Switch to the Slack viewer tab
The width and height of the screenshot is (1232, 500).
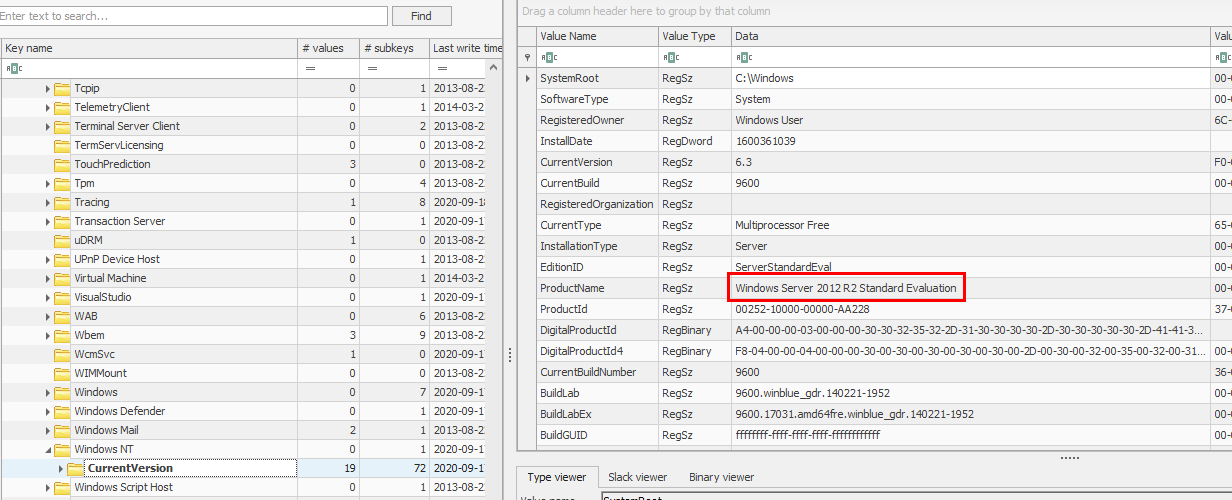637,478
